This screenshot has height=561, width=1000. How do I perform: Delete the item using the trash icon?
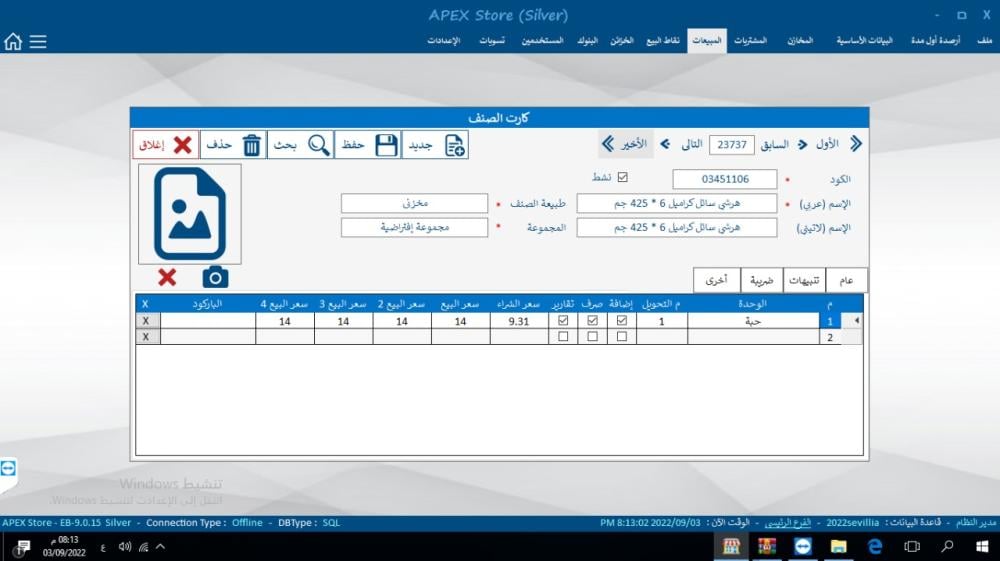[x=252, y=145]
